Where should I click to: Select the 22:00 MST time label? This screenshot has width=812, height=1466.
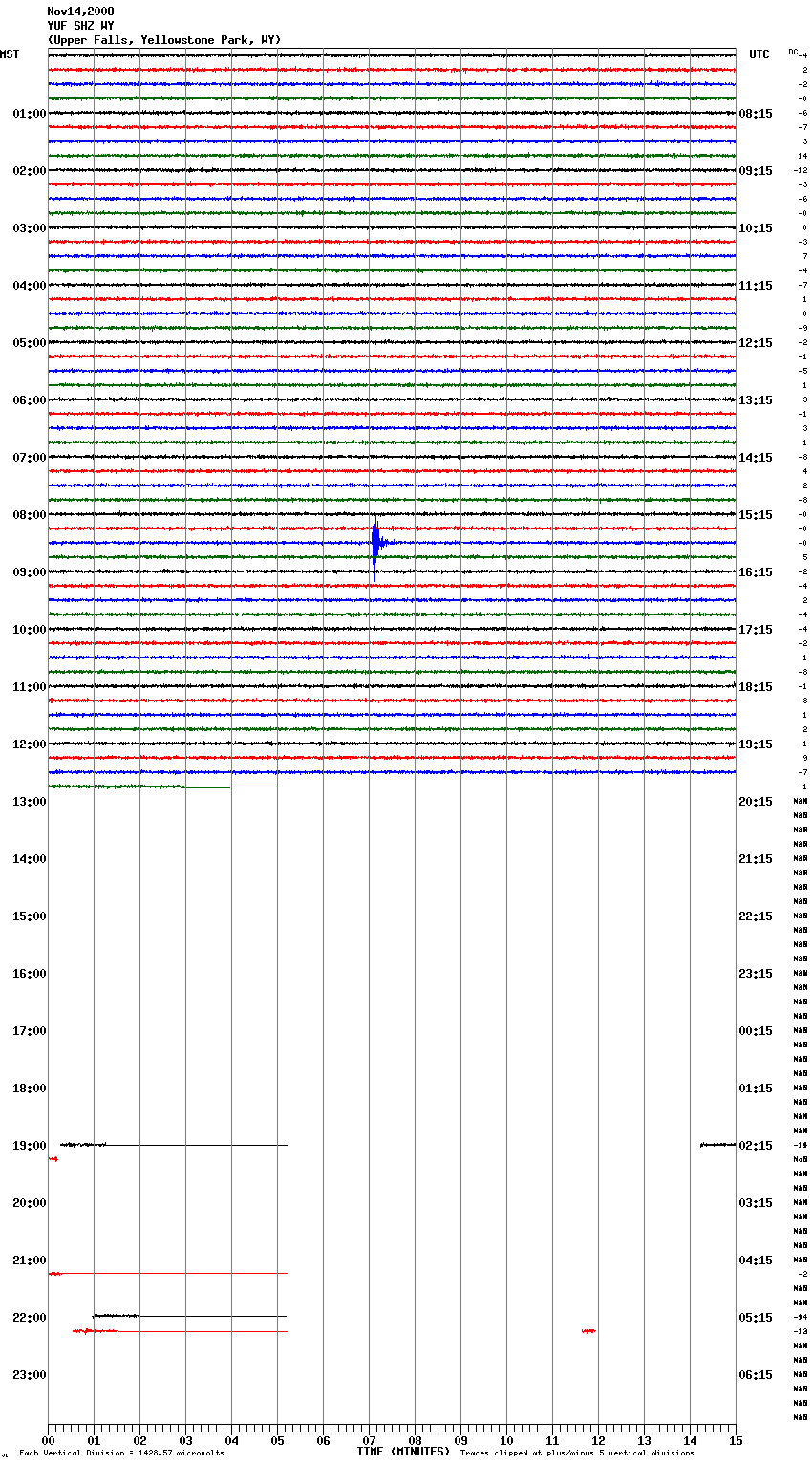(30, 1318)
